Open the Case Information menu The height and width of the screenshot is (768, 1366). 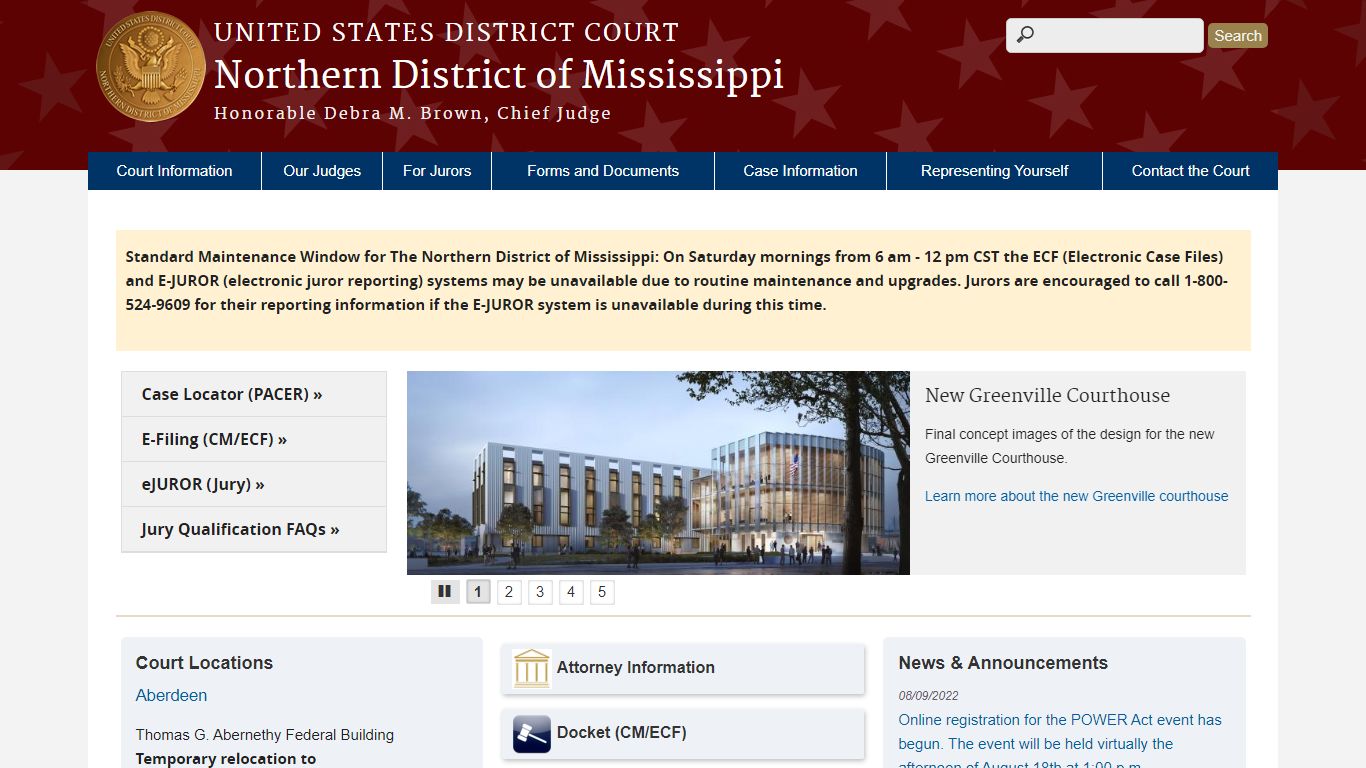click(x=800, y=171)
